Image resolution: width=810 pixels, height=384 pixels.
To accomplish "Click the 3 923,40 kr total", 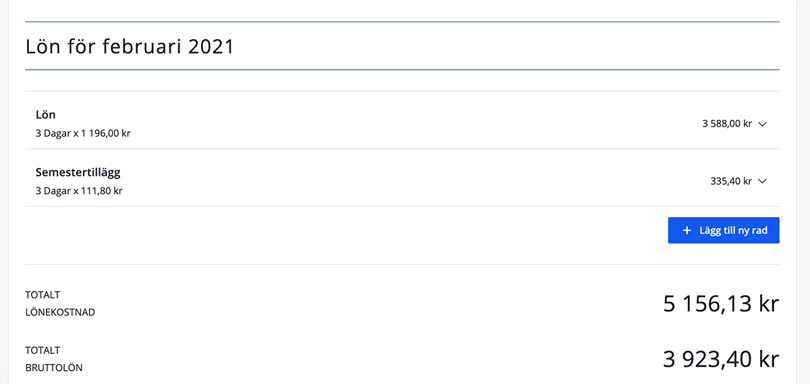I will pos(721,359).
